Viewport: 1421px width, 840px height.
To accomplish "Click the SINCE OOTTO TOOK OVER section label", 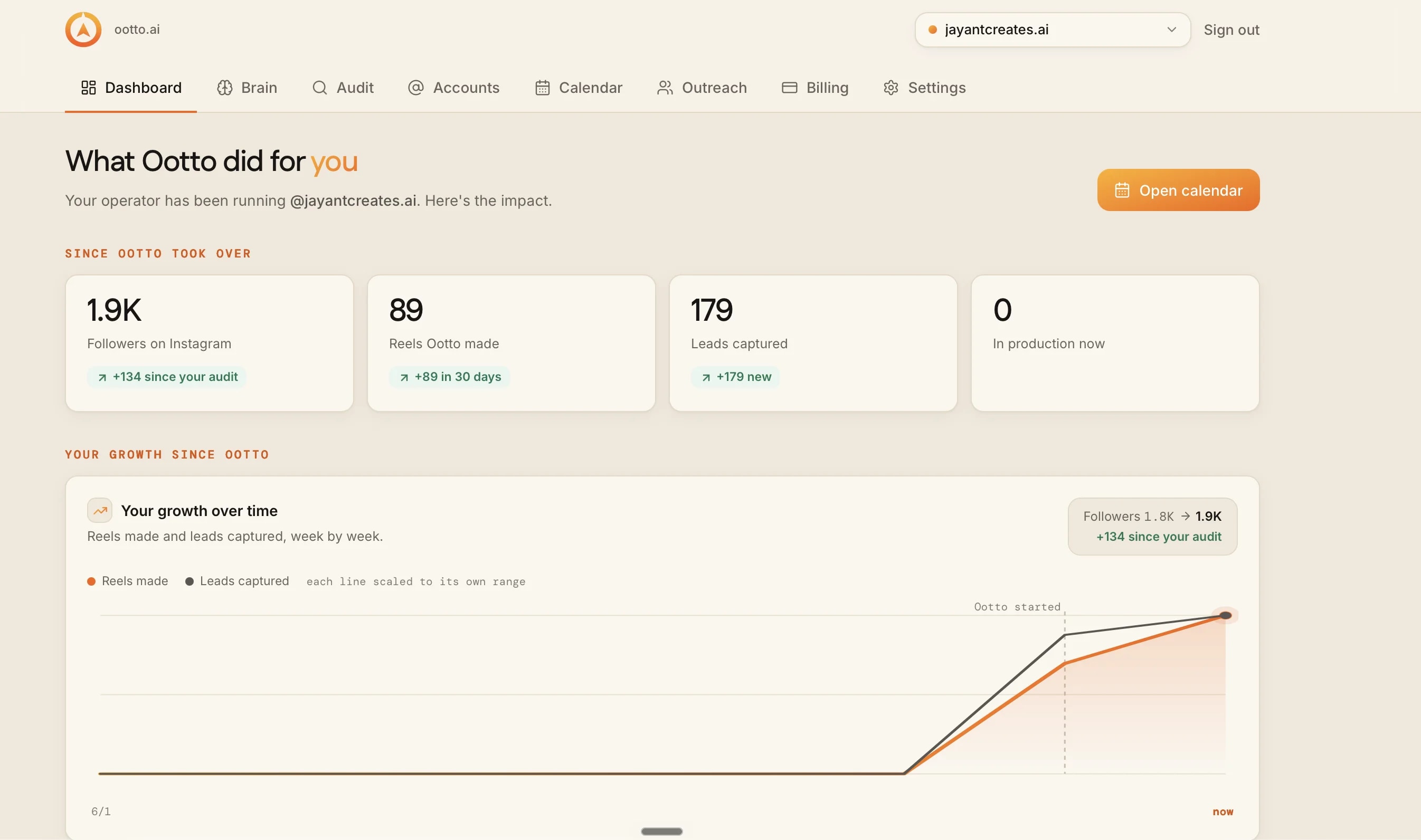I will [158, 254].
